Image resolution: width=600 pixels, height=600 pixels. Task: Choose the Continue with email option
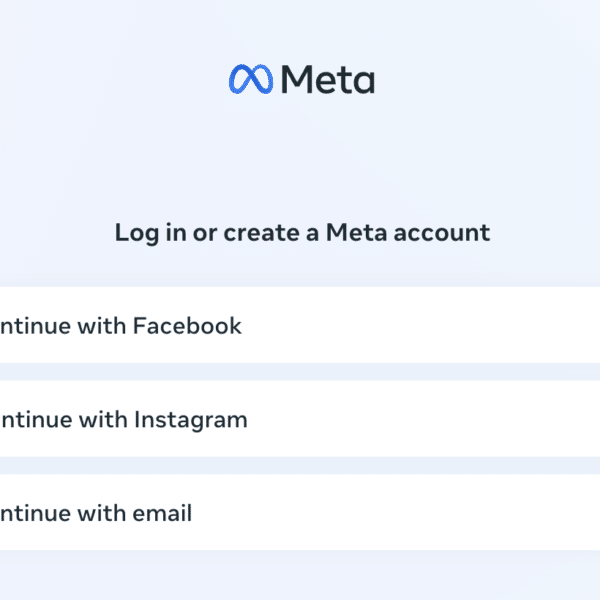[x=300, y=512]
